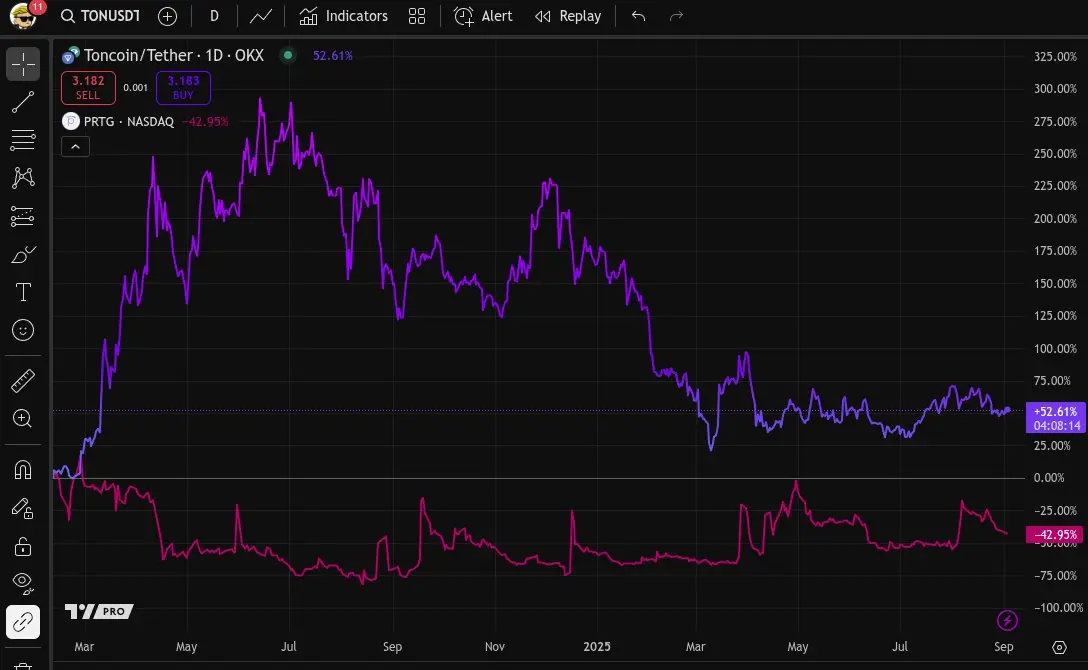Click the 2025 label on the time axis

(x=597, y=646)
